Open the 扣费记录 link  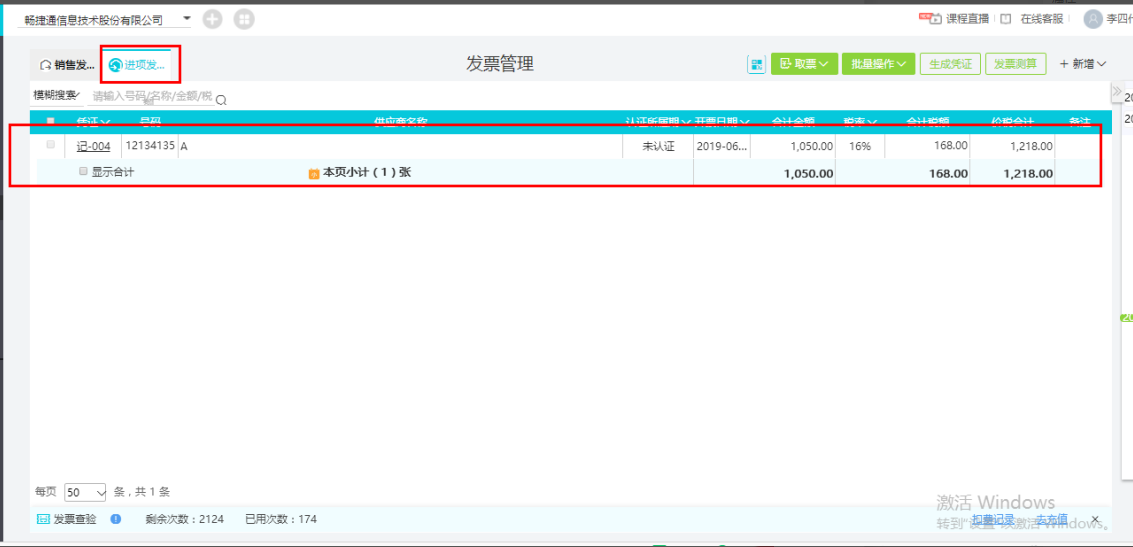click(x=993, y=519)
